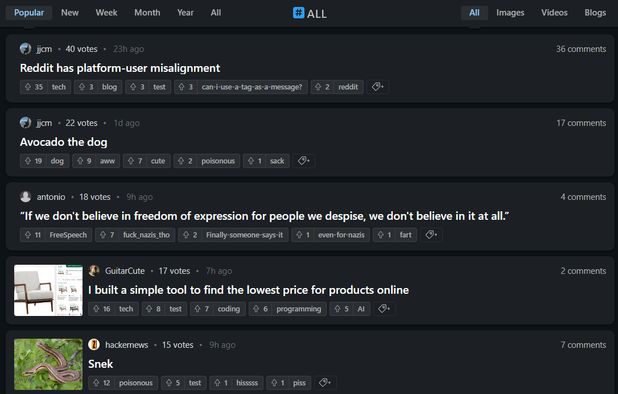View the 36 comments link

(x=581, y=49)
